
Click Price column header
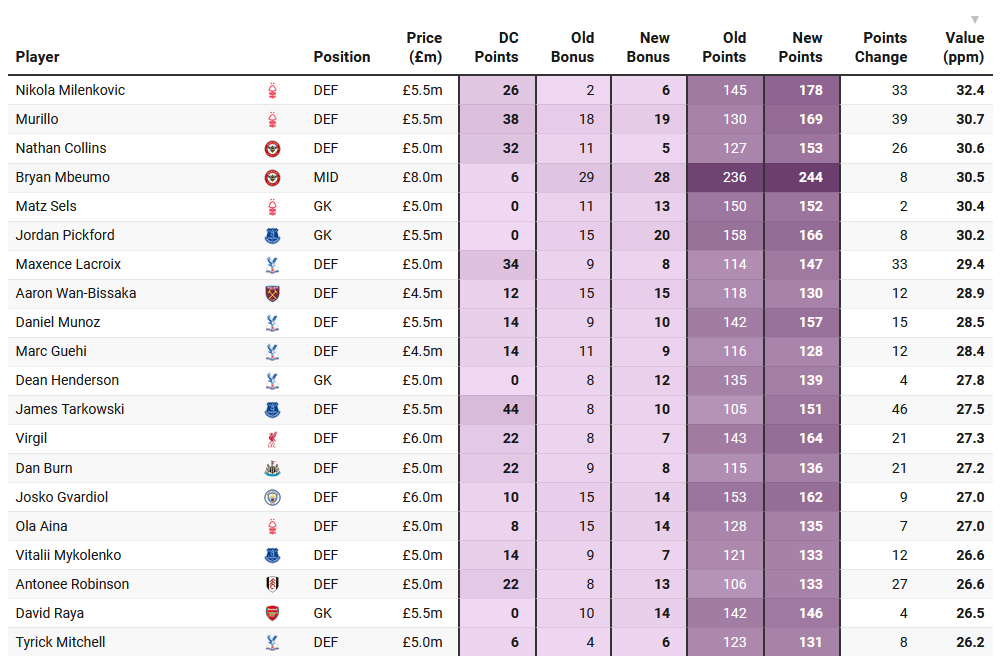point(424,48)
